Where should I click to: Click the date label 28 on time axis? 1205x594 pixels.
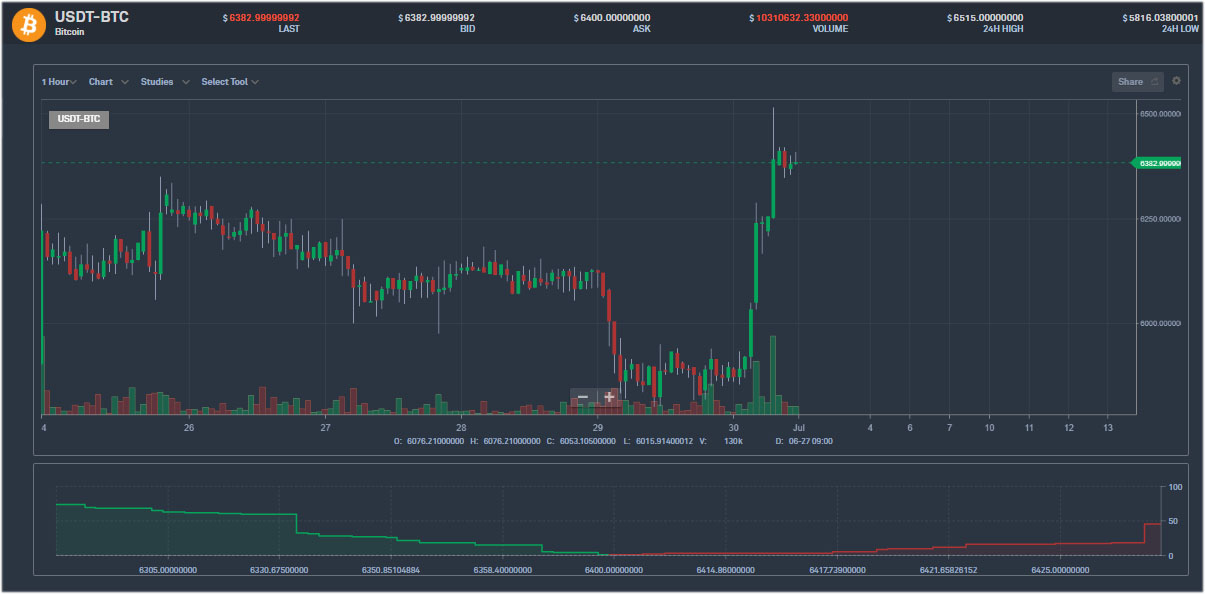(461, 428)
